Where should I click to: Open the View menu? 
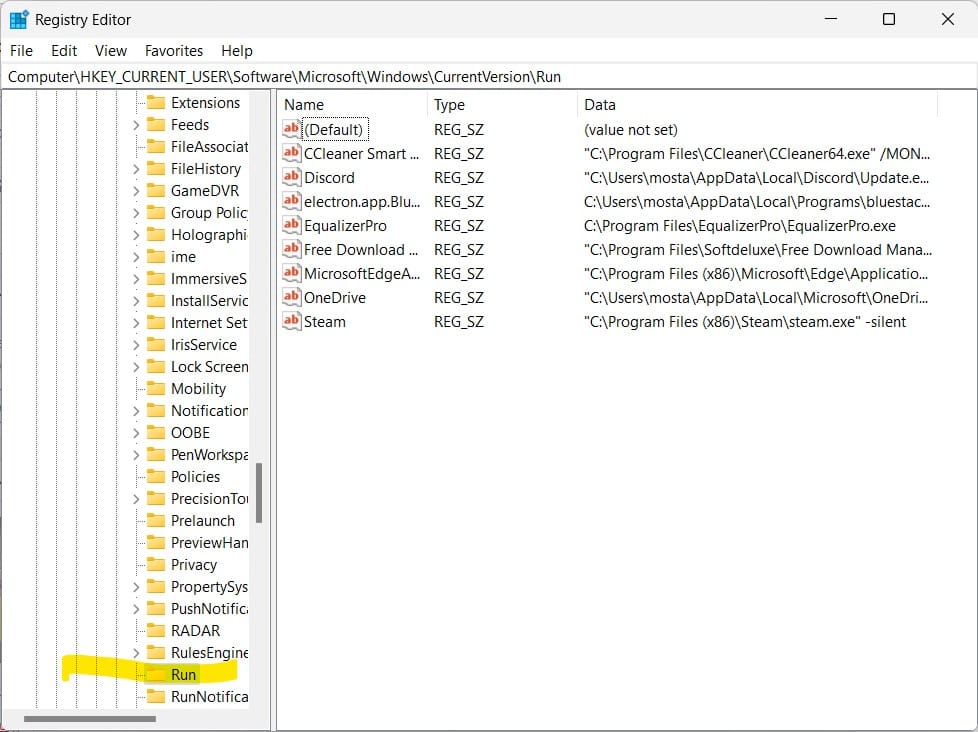[110, 50]
